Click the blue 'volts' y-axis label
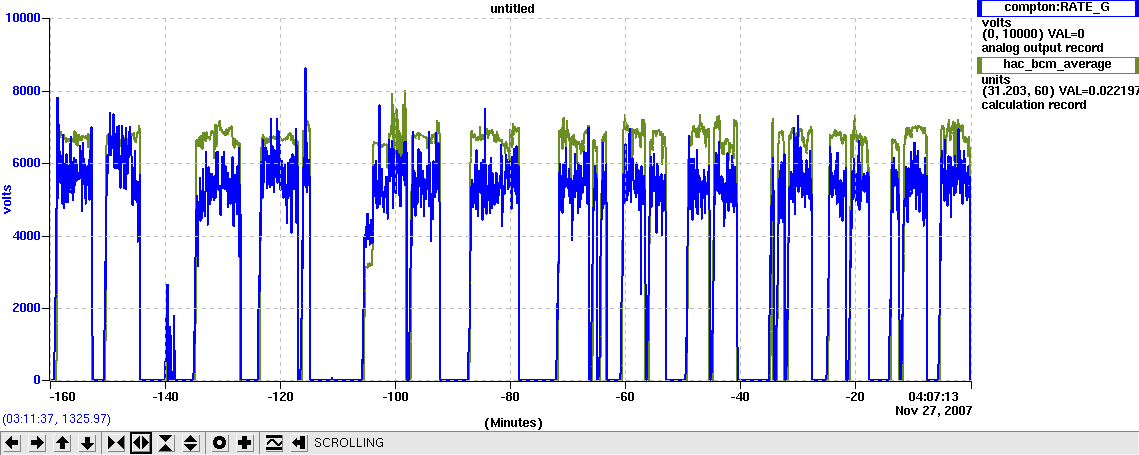Viewport: 1139px width, 455px height. click(8, 198)
